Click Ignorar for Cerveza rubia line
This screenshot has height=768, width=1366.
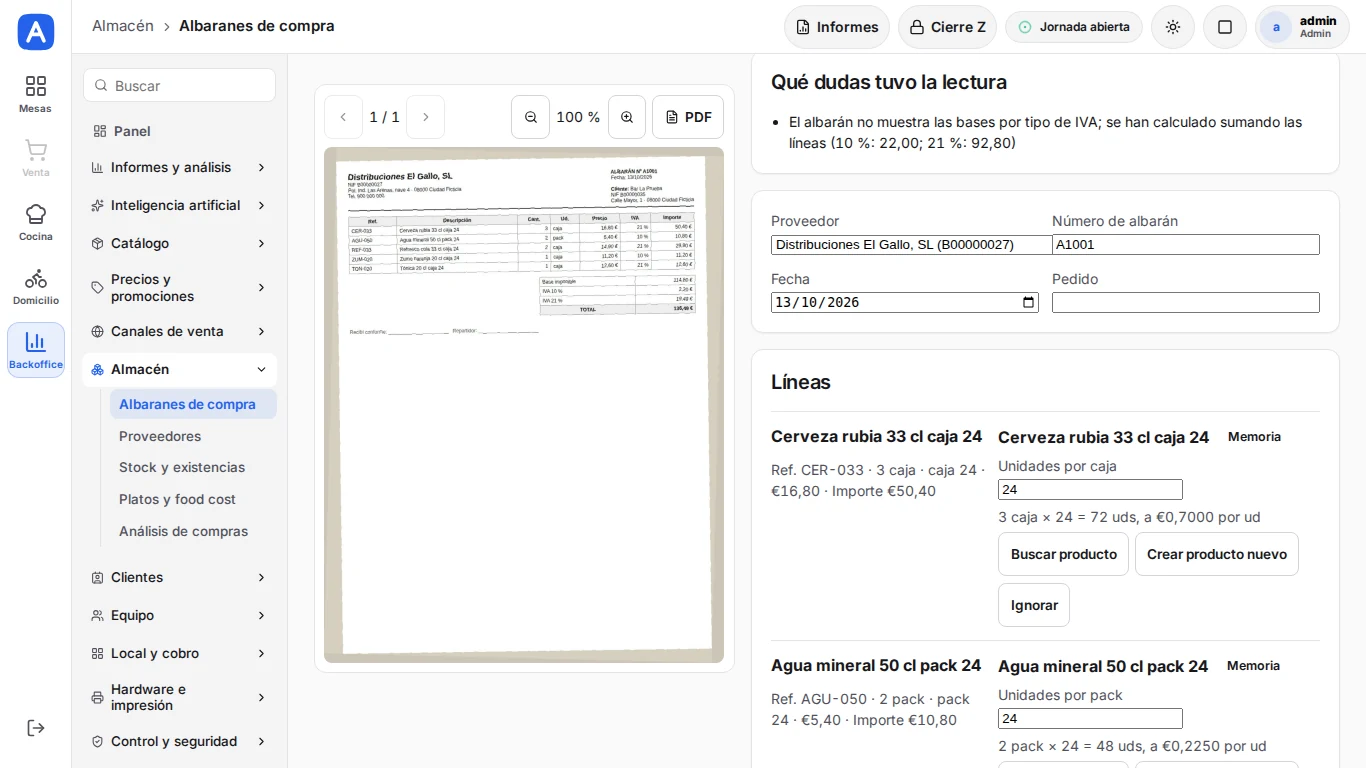(1034, 605)
